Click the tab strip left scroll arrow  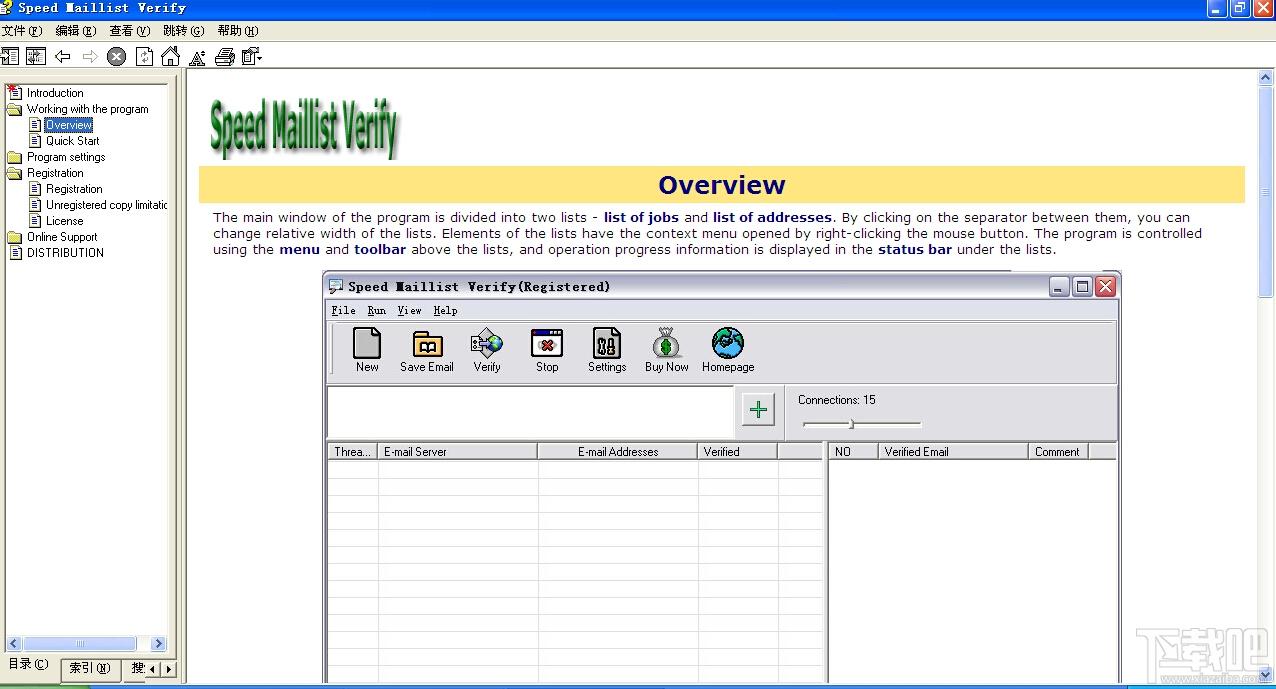(152, 669)
